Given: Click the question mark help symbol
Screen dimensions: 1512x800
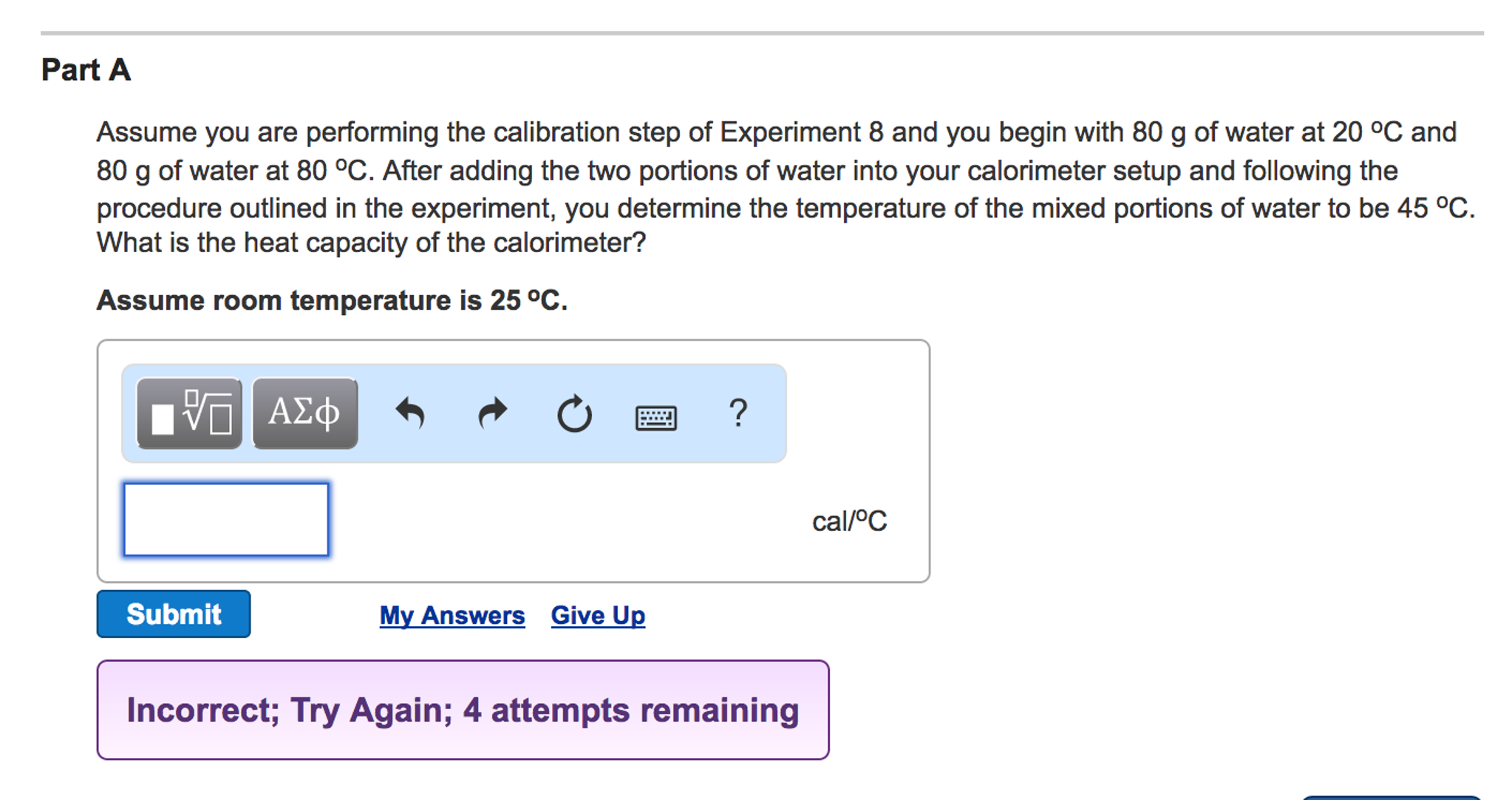Looking at the screenshot, I should coord(738,414).
